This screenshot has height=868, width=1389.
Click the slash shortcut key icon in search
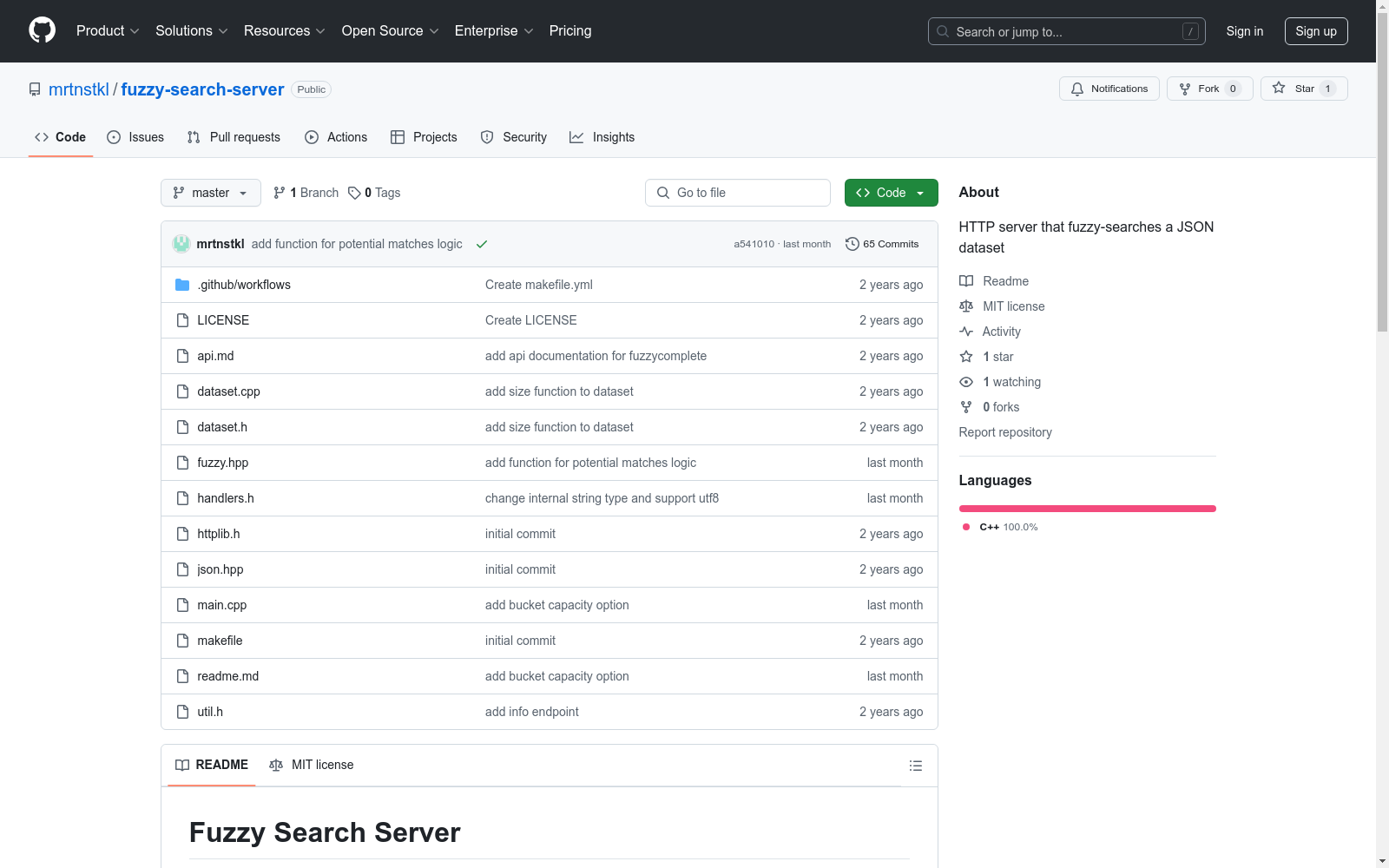1190,31
